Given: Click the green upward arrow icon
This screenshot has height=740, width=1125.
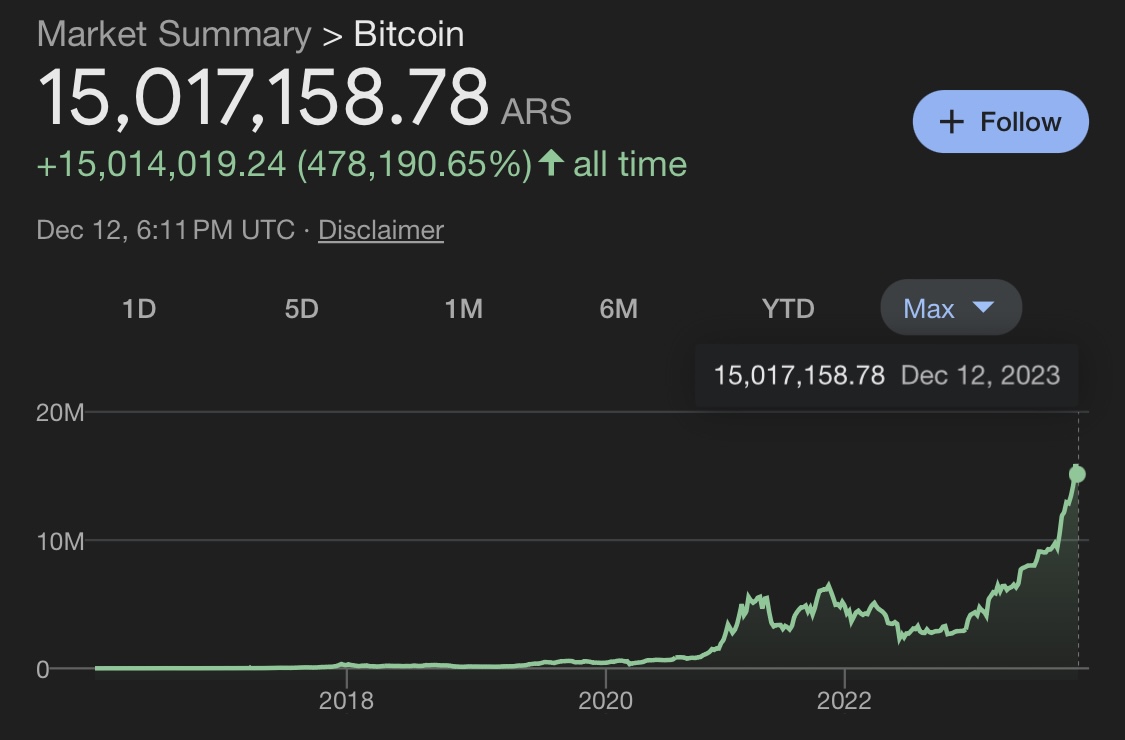Looking at the screenshot, I should pos(549,164).
